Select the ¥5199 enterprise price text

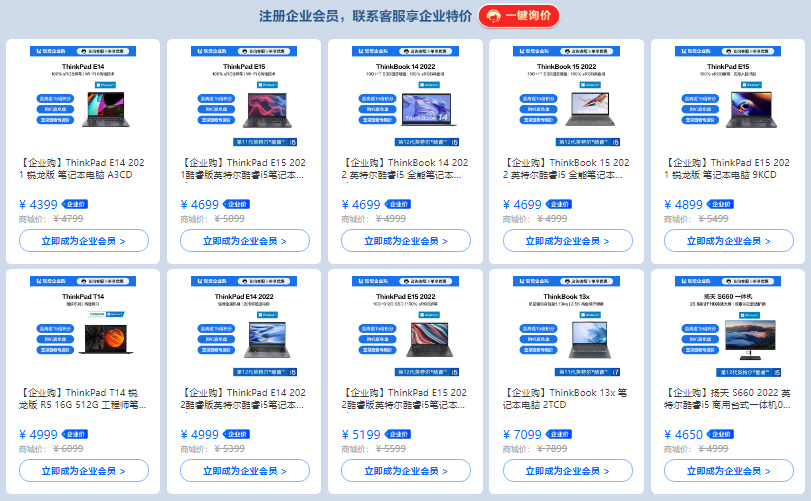pyautogui.click(x=361, y=435)
